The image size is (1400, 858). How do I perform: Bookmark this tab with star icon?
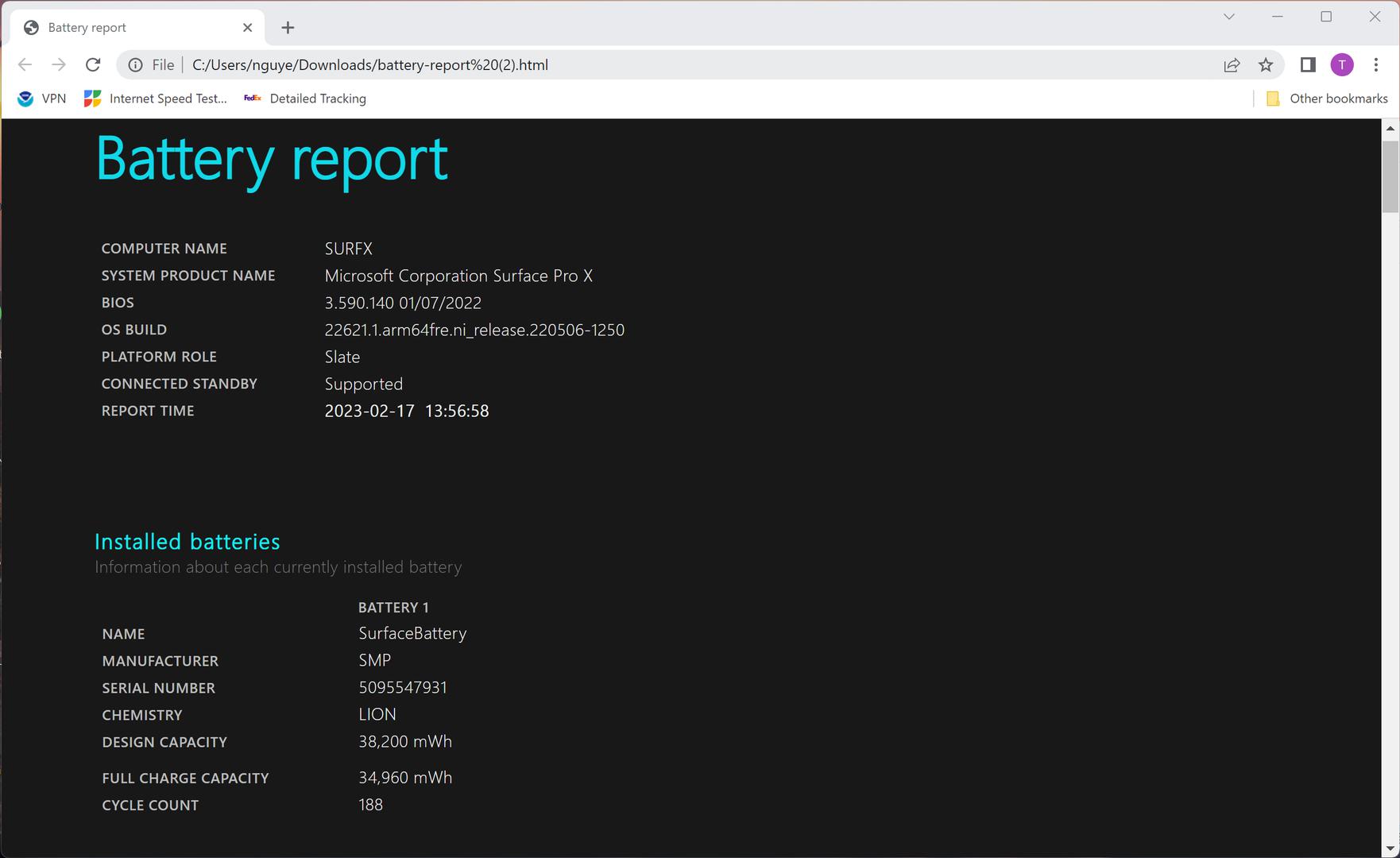pos(1266,65)
